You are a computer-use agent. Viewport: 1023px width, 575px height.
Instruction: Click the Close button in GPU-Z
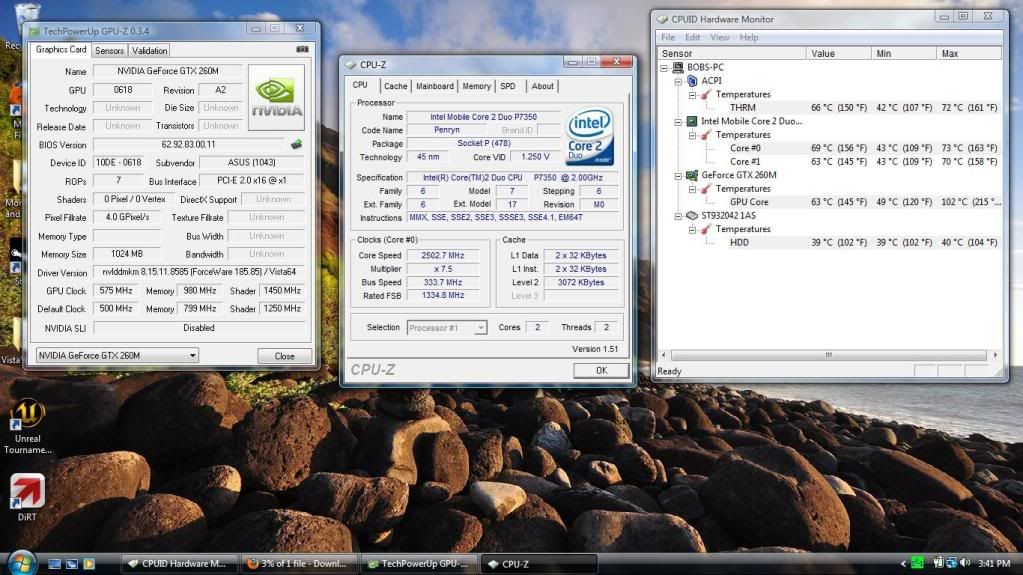point(284,356)
